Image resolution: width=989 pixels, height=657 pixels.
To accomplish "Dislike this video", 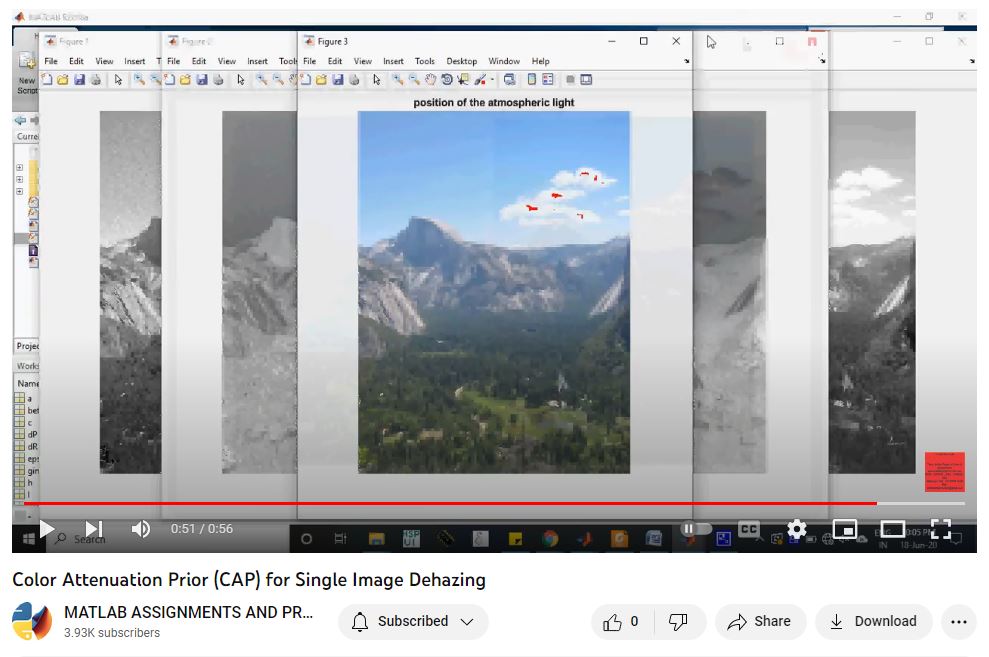I will click(x=678, y=622).
